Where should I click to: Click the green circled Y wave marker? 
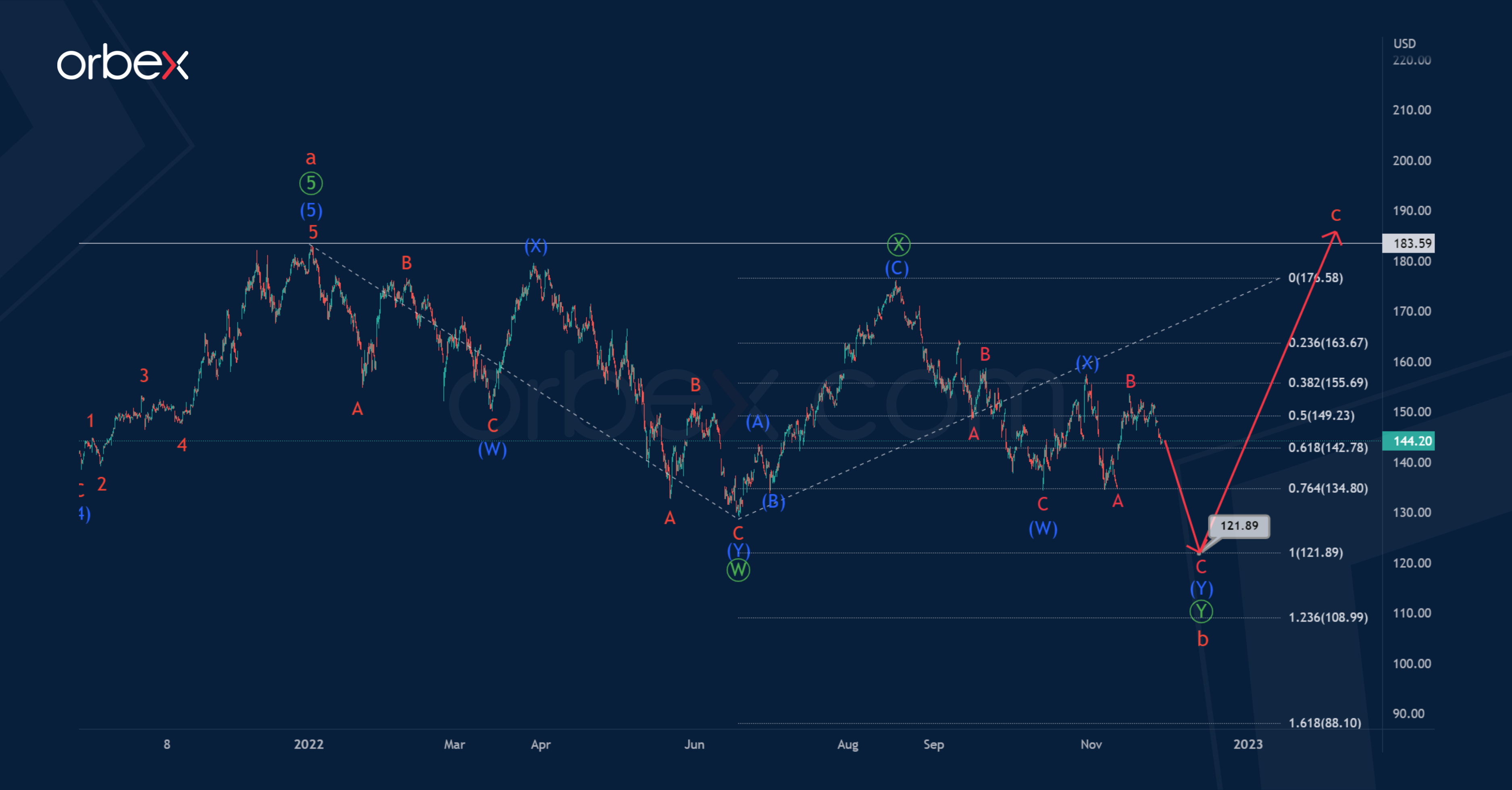1201,612
